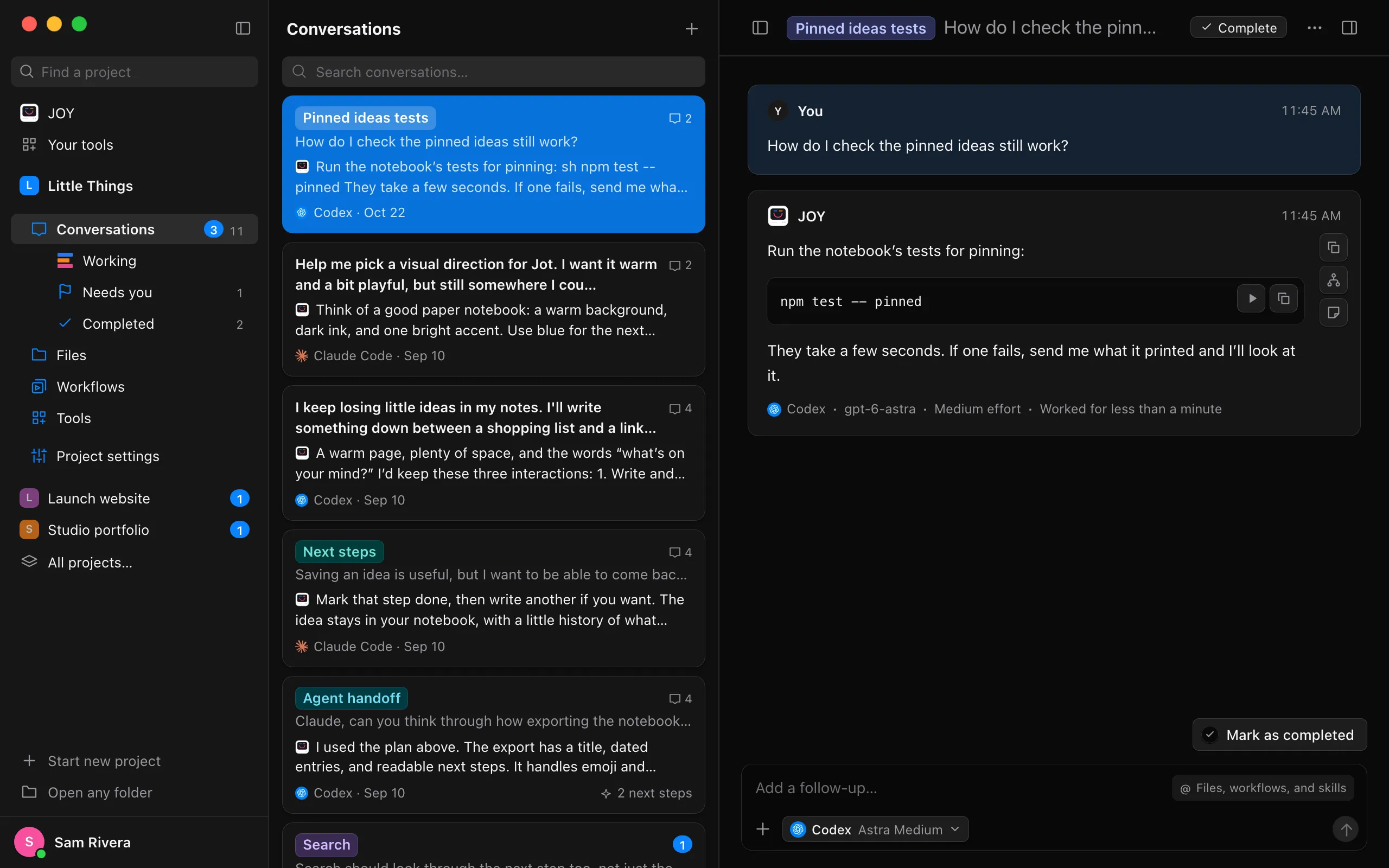Mark as completed button
Image resolution: width=1389 pixels, height=868 pixels.
(x=1279, y=734)
